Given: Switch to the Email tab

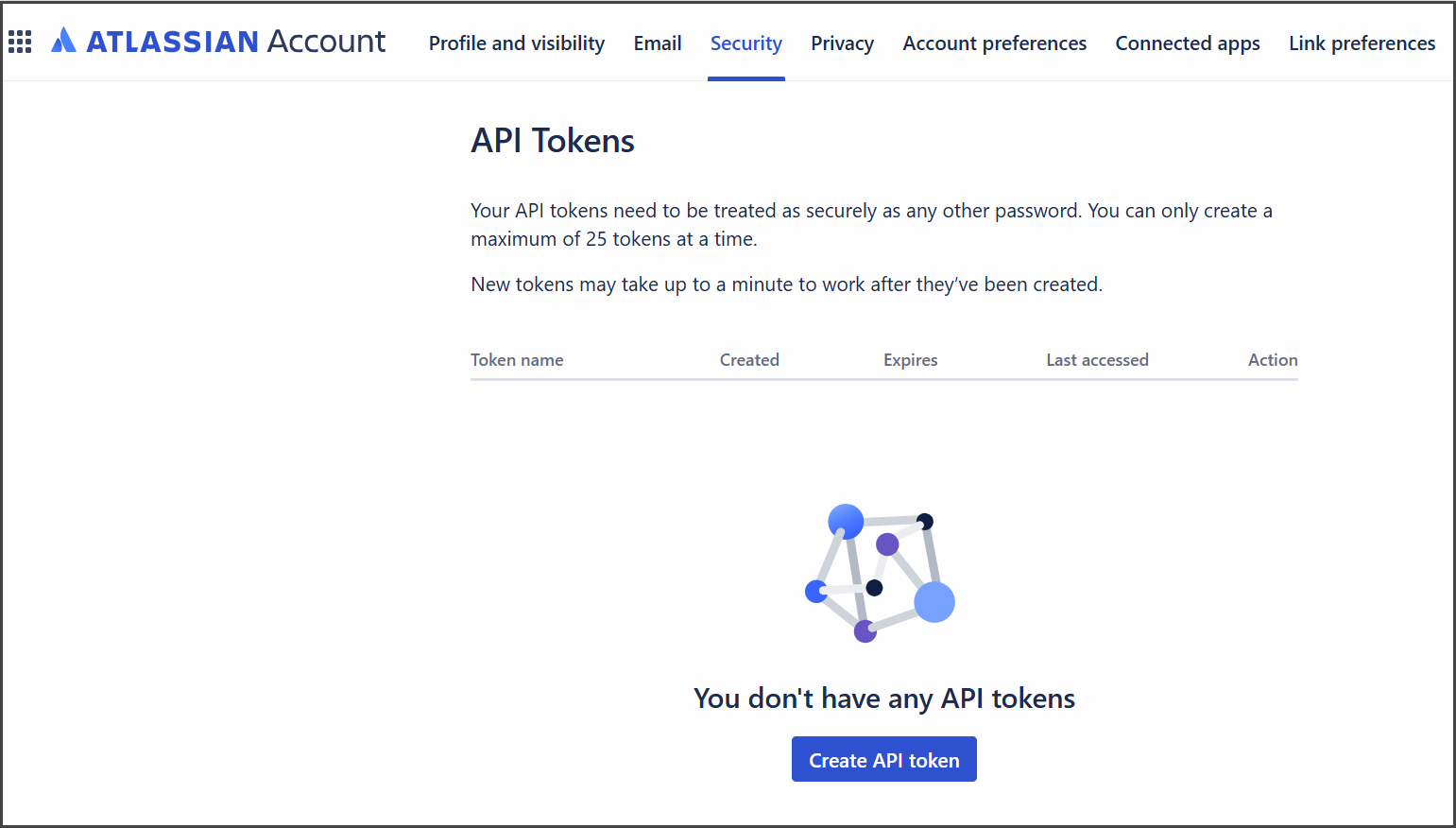Looking at the screenshot, I should (x=658, y=43).
